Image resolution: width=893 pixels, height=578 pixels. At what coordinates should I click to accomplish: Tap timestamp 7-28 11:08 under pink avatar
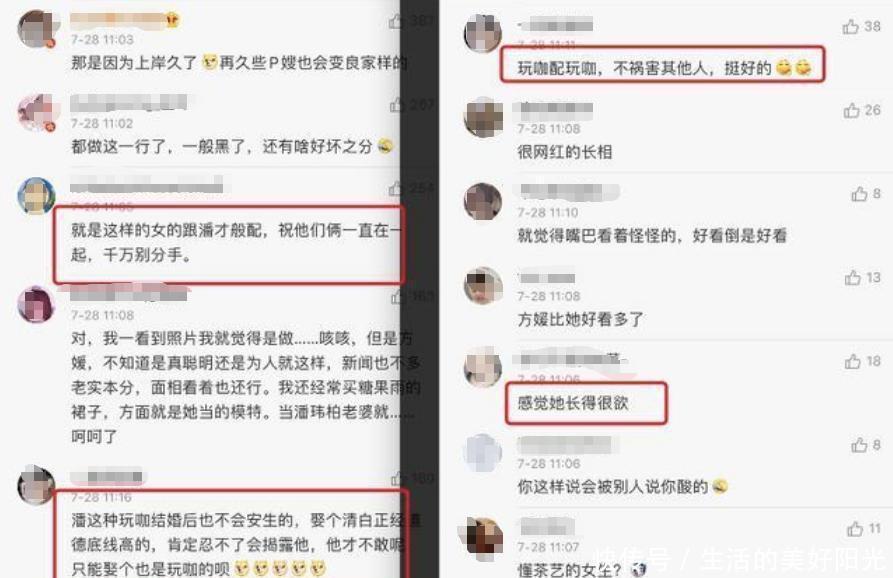coord(103,315)
